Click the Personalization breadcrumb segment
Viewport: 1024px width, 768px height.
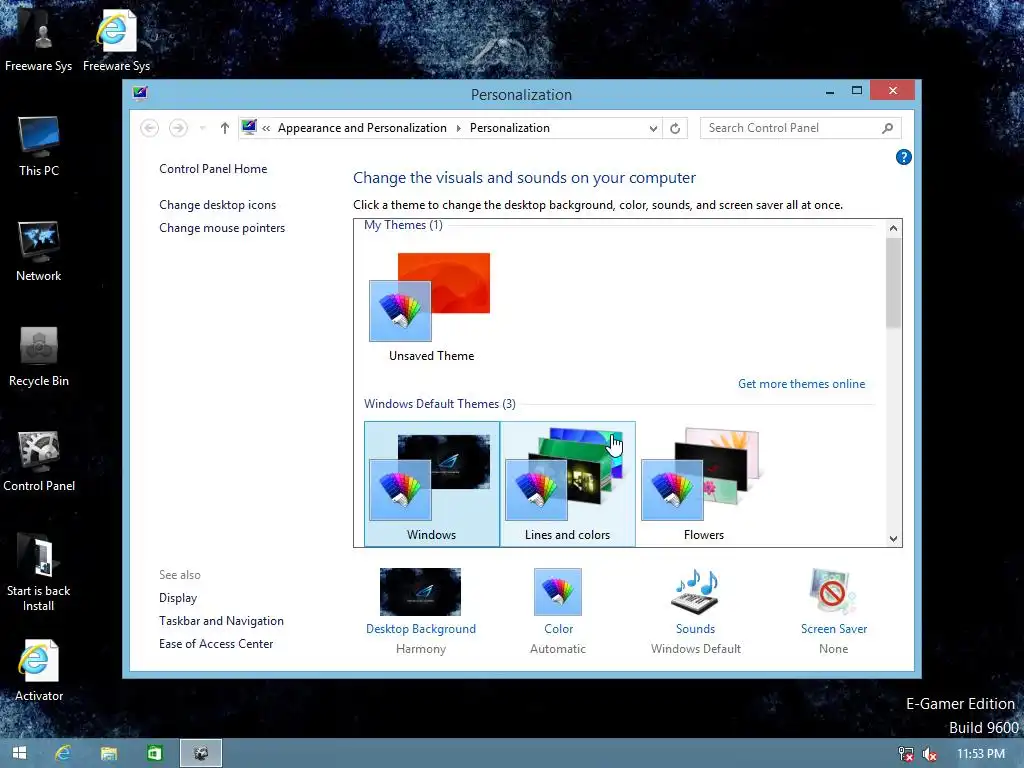point(509,128)
